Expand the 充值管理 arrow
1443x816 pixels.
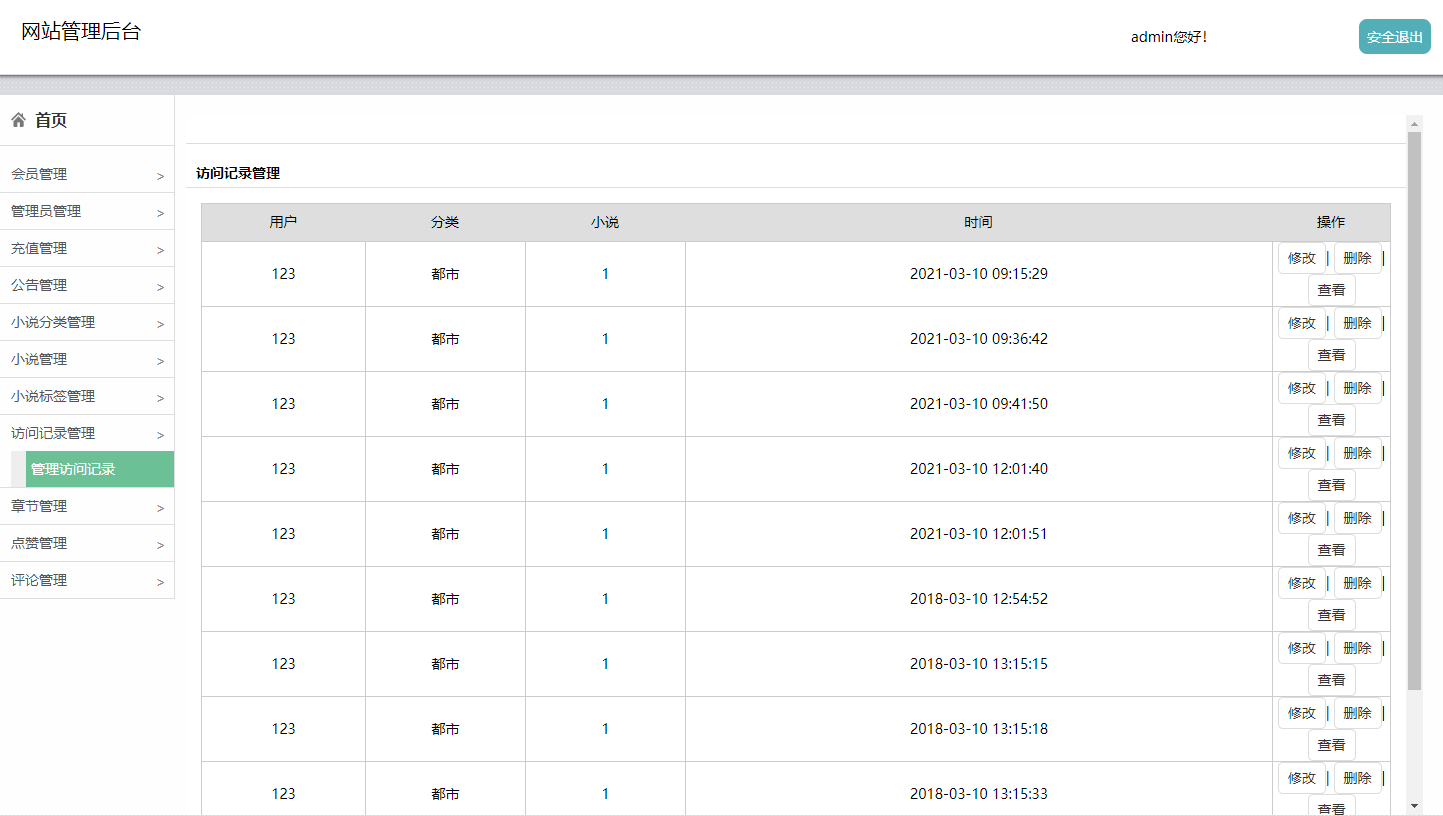160,250
